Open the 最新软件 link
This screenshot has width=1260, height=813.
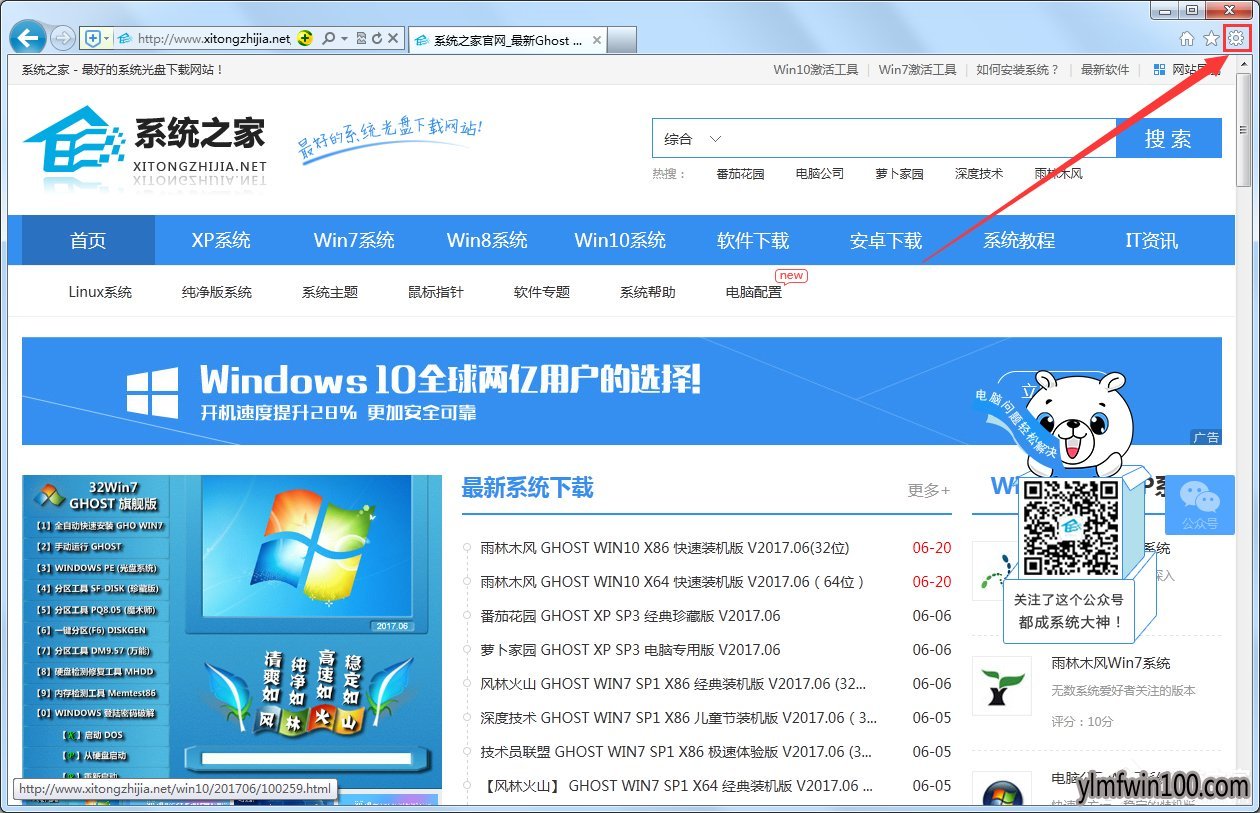[1105, 69]
